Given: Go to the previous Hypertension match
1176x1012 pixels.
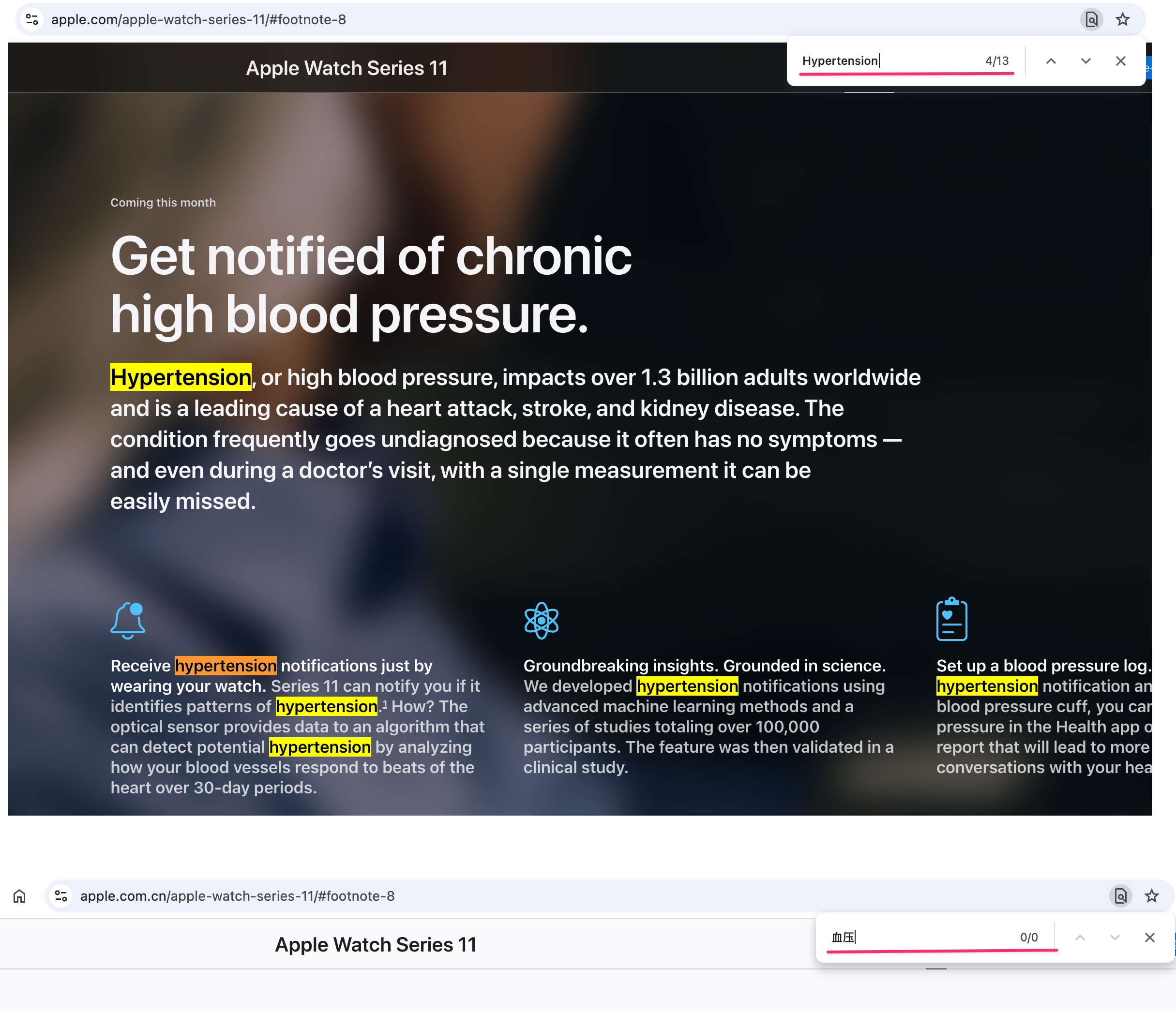Looking at the screenshot, I should [1051, 61].
